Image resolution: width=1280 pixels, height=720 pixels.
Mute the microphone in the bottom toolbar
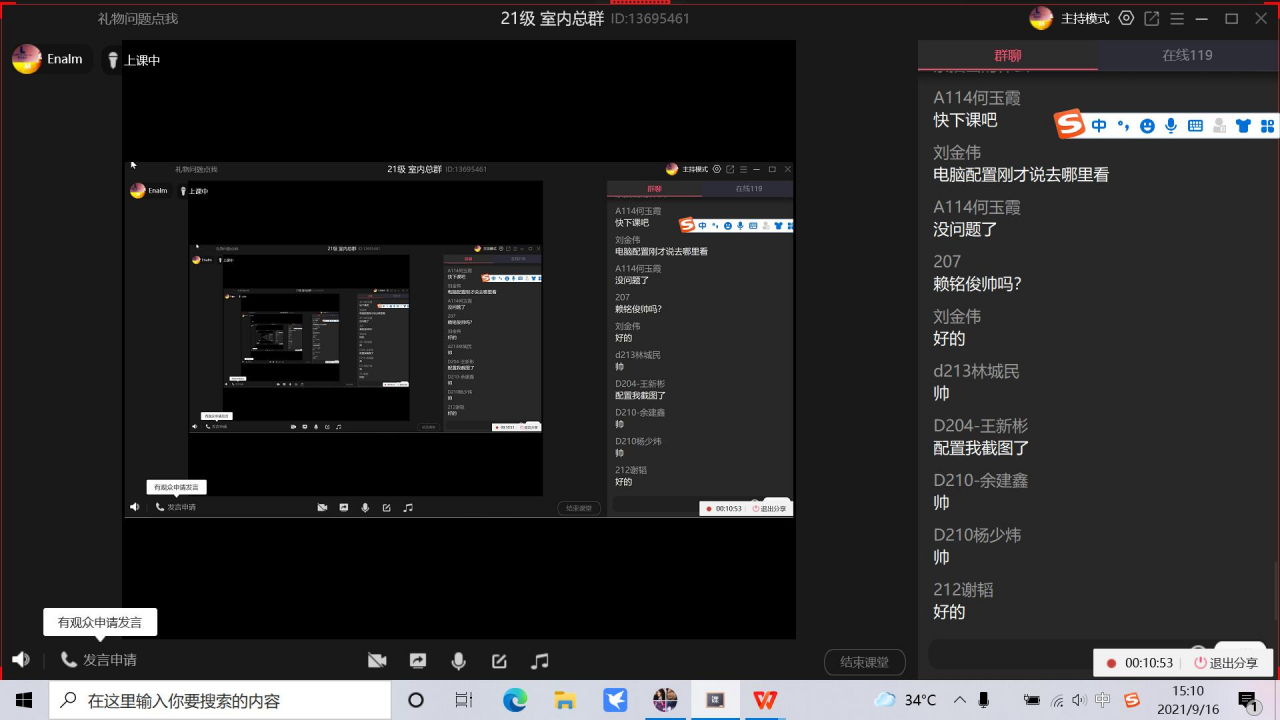(x=458, y=661)
